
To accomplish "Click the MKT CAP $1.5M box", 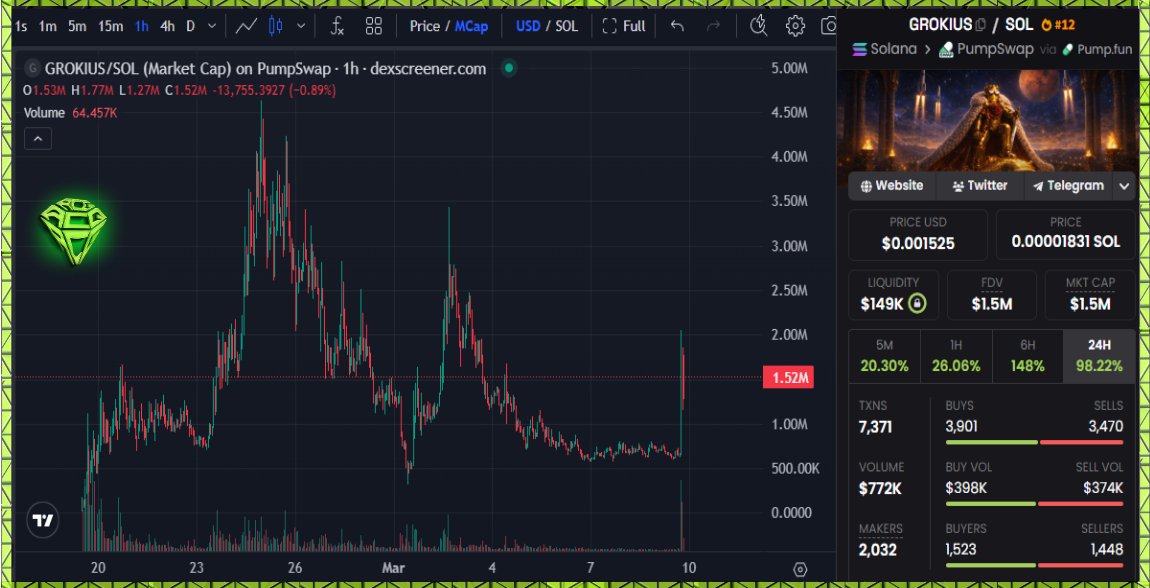I will point(1090,295).
